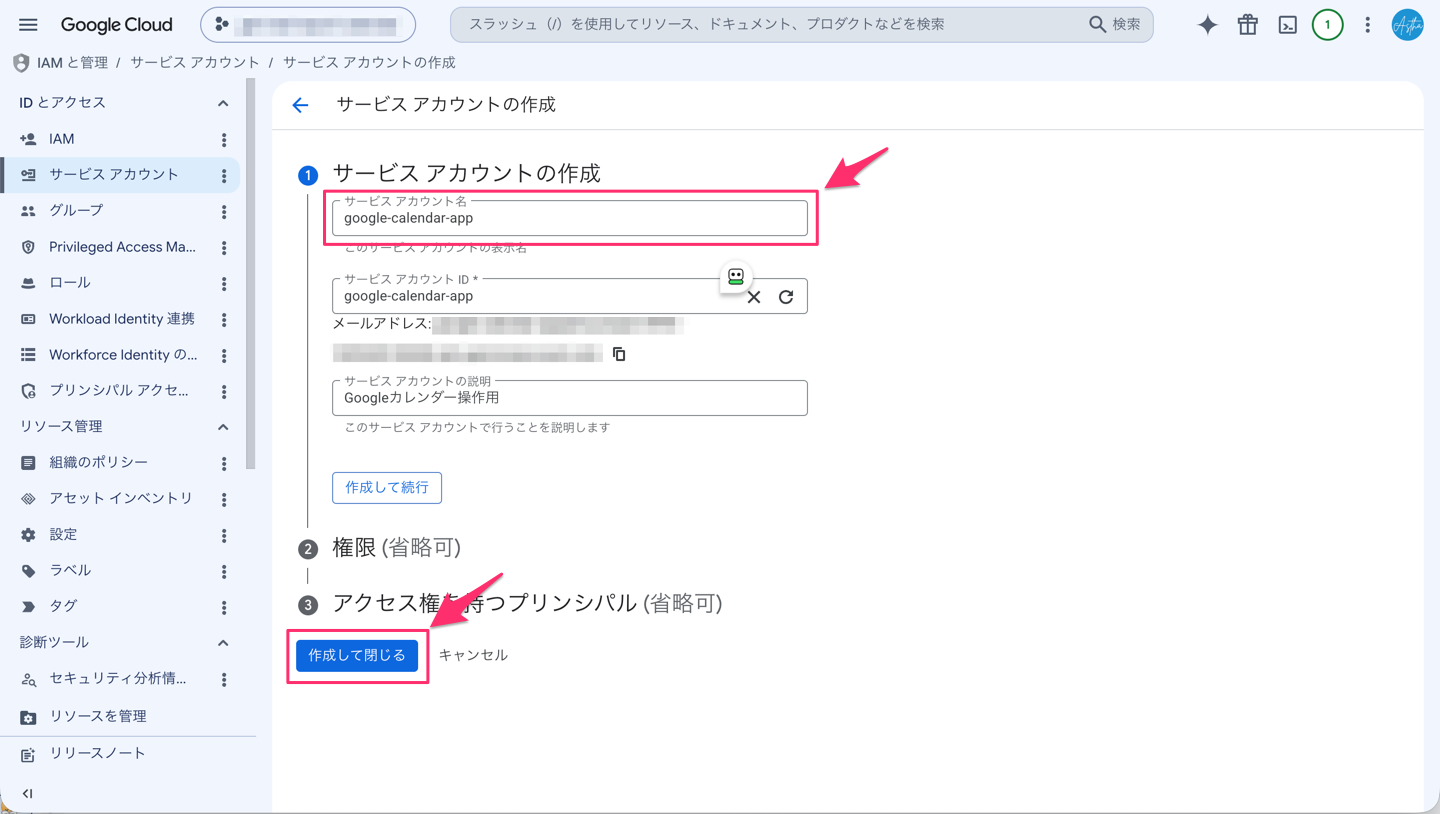Open the top bar three-dot settings menu
The height and width of the screenshot is (814, 1440).
1367,25
